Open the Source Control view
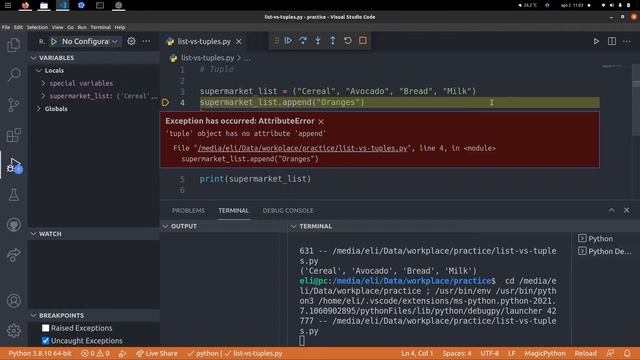The image size is (640, 360). coord(13,105)
